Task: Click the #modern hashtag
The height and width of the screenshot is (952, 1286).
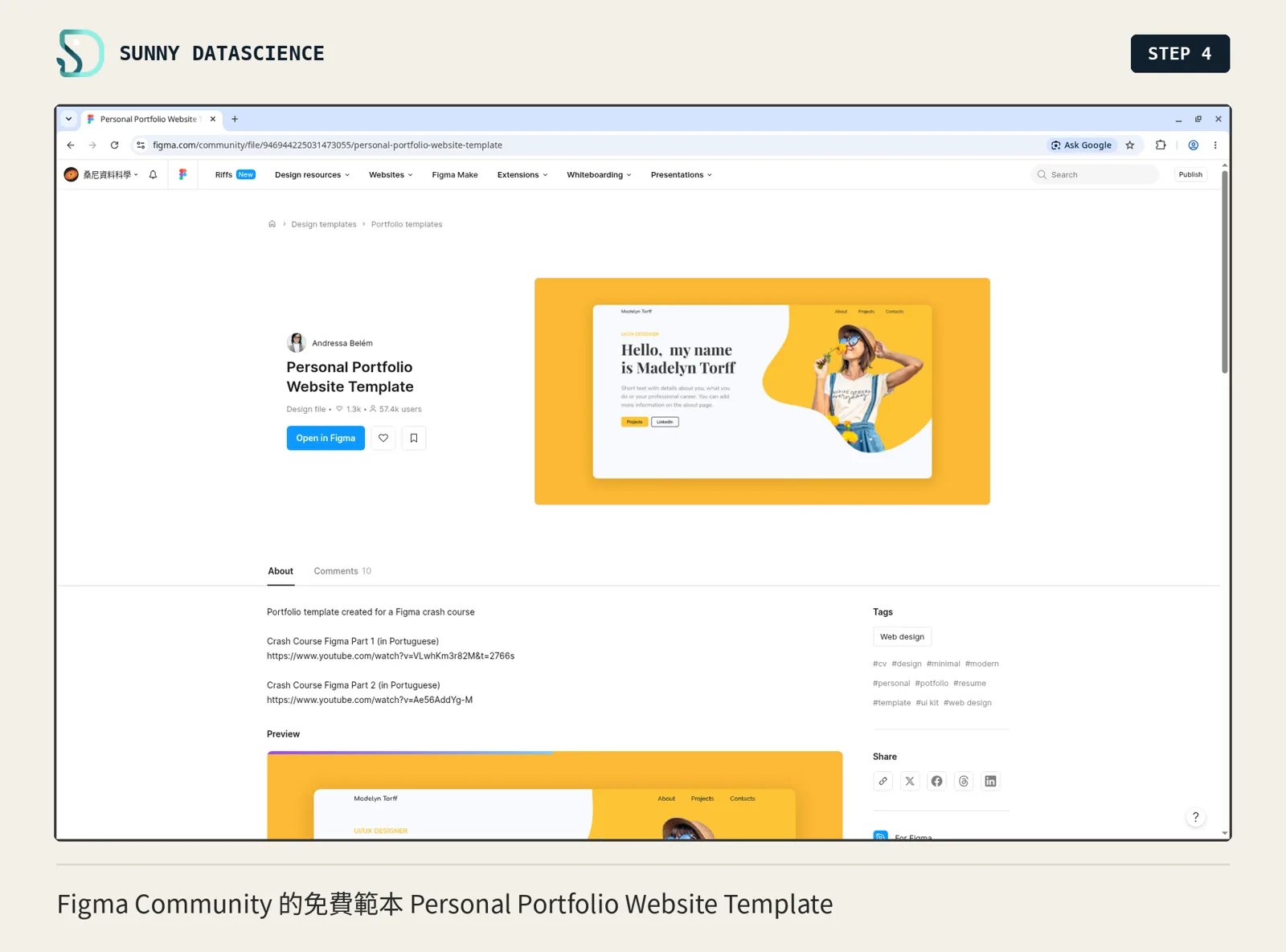Action: click(x=981, y=664)
